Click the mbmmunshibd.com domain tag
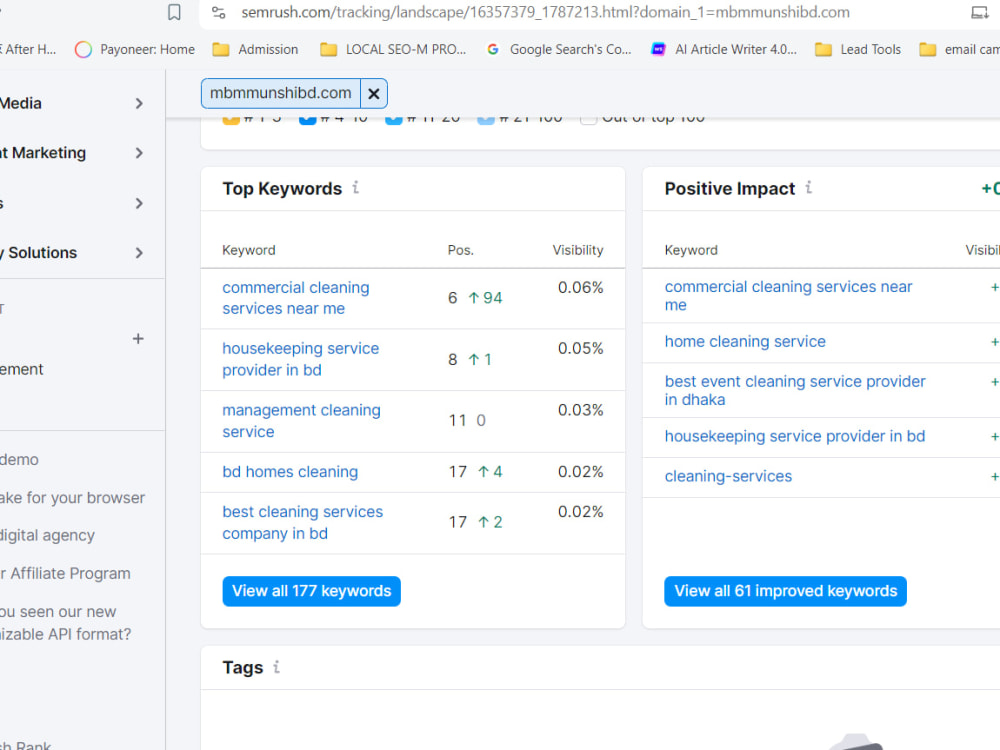1000x750 pixels. (x=281, y=93)
